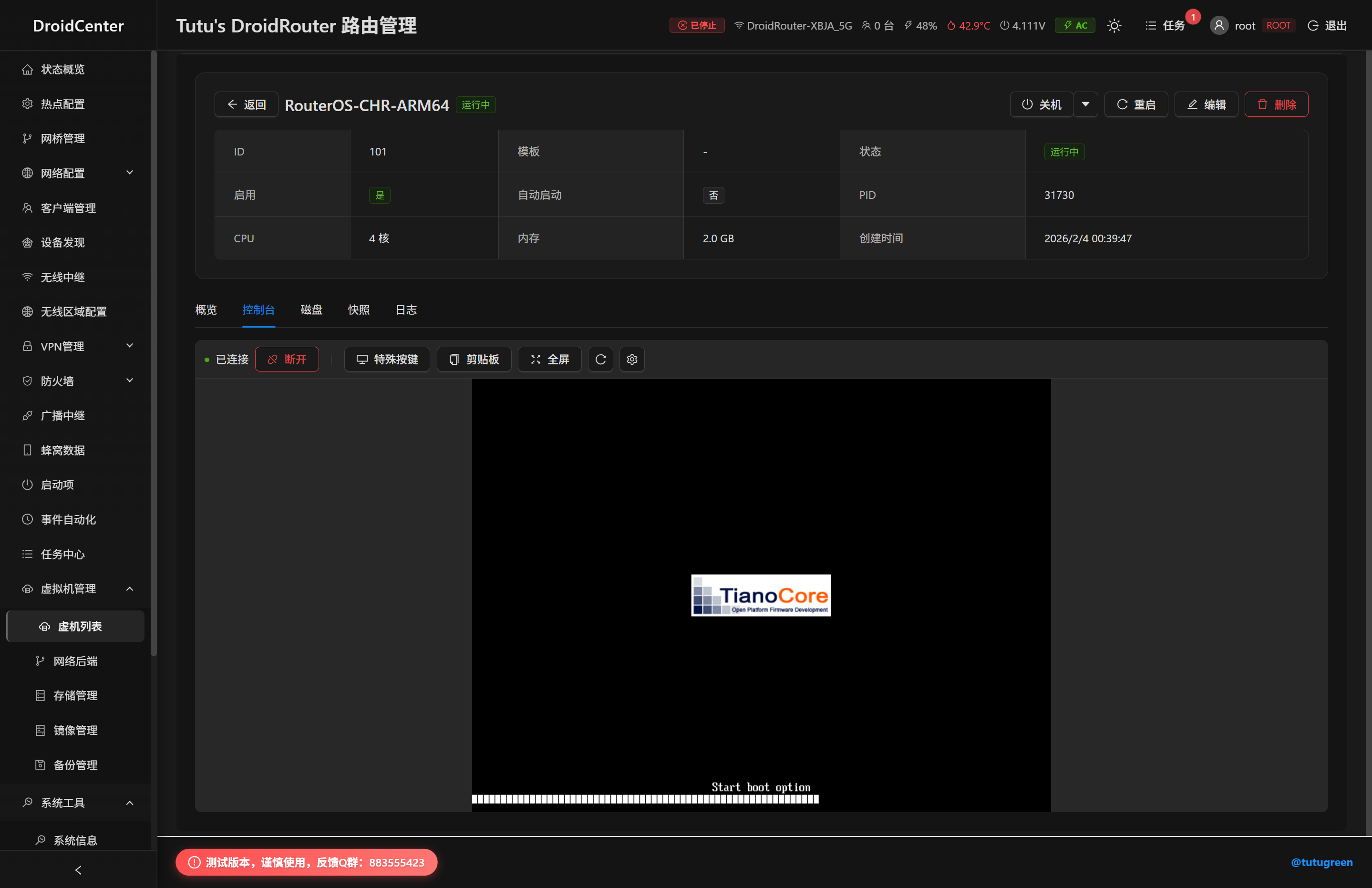Click the boot progress bar in console
Image resolution: width=1372 pixels, height=888 pixels.
[644, 799]
